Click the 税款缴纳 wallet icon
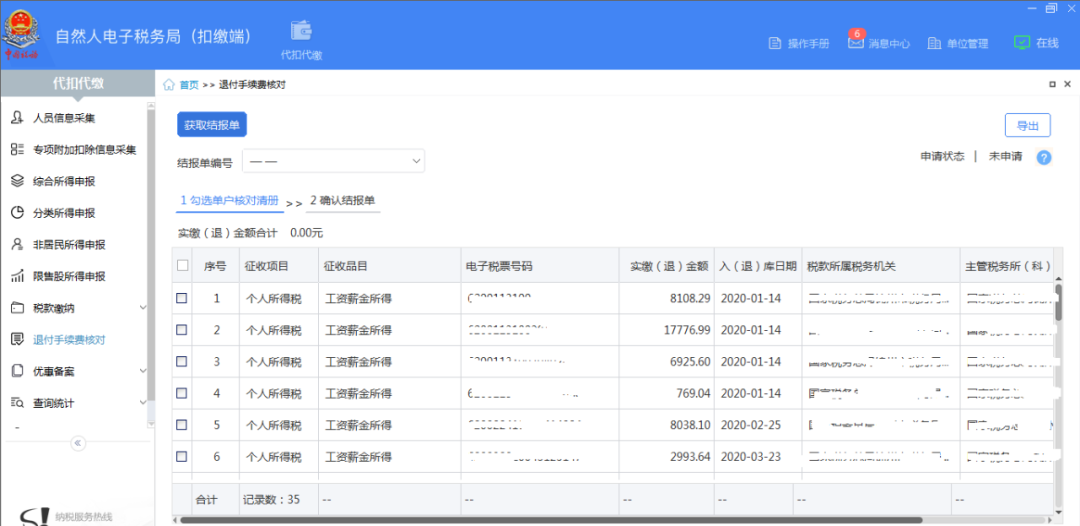This screenshot has height=526, width=1080. 18,308
